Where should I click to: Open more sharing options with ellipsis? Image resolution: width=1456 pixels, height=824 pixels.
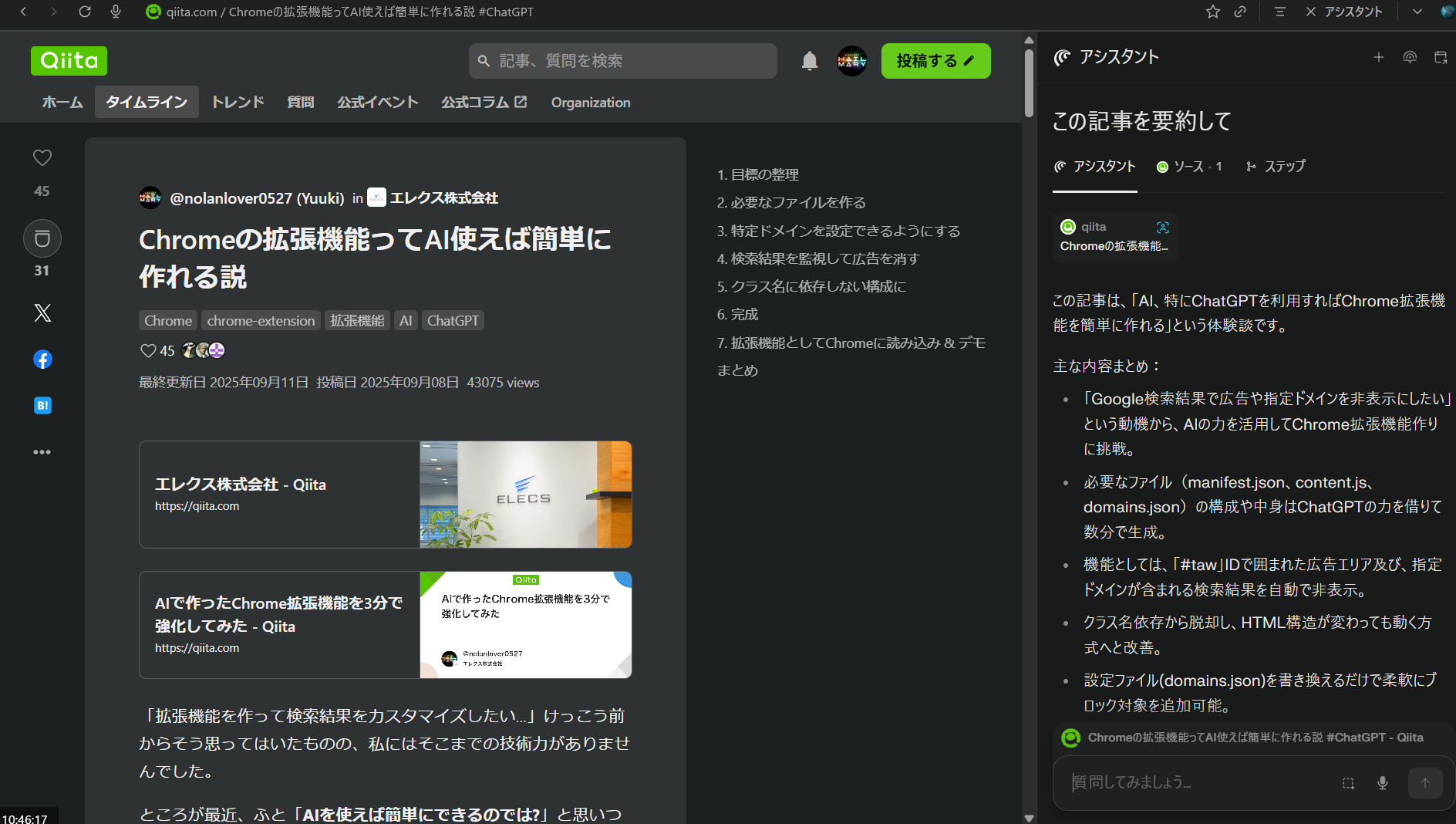(42, 452)
